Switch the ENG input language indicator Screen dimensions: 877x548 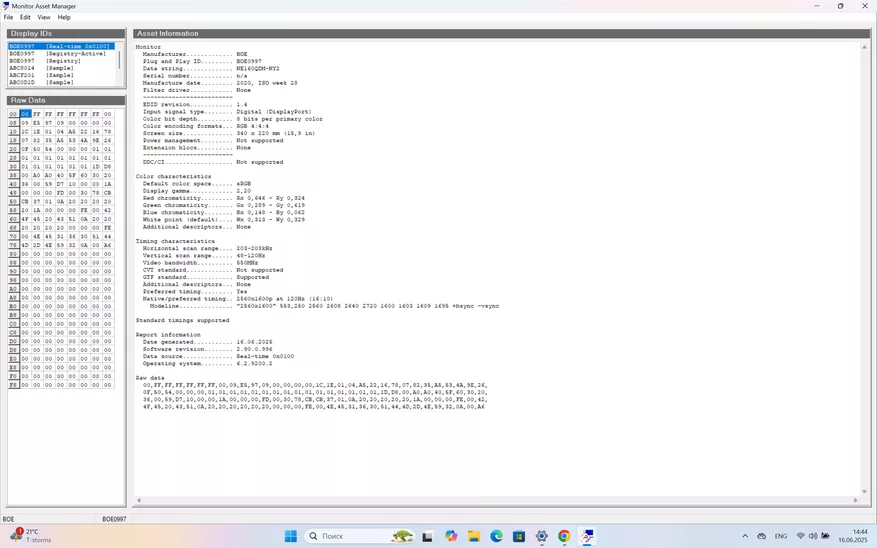(781, 536)
